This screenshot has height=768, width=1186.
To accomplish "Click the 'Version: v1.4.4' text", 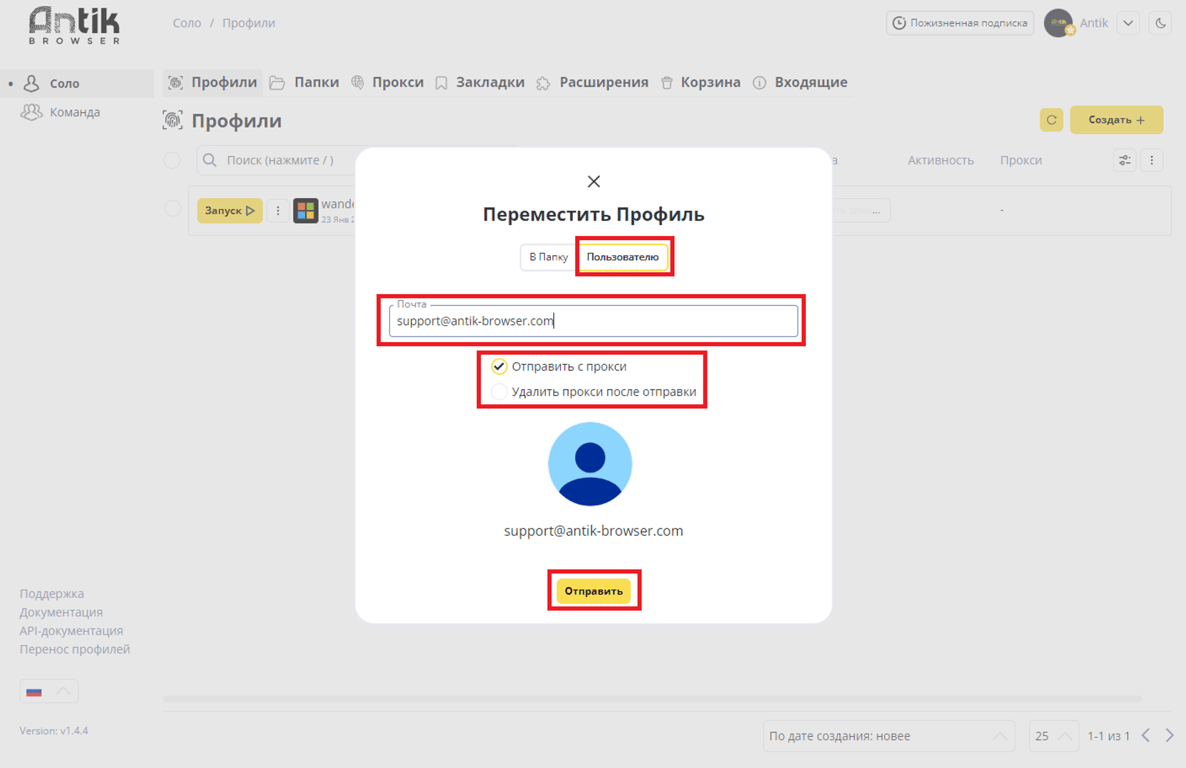I will tap(54, 731).
